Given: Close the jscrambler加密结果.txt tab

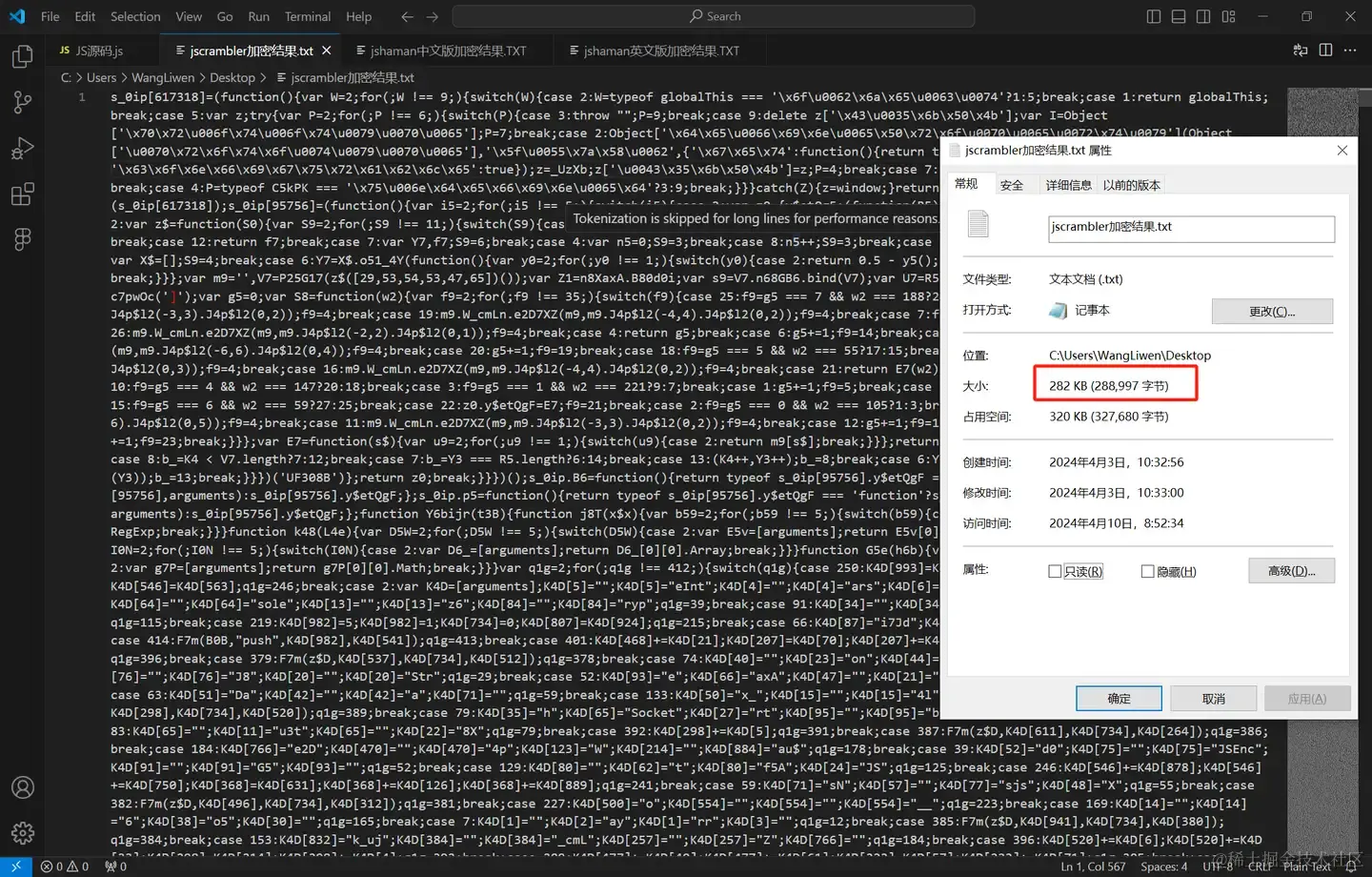Looking at the screenshot, I should click(327, 51).
